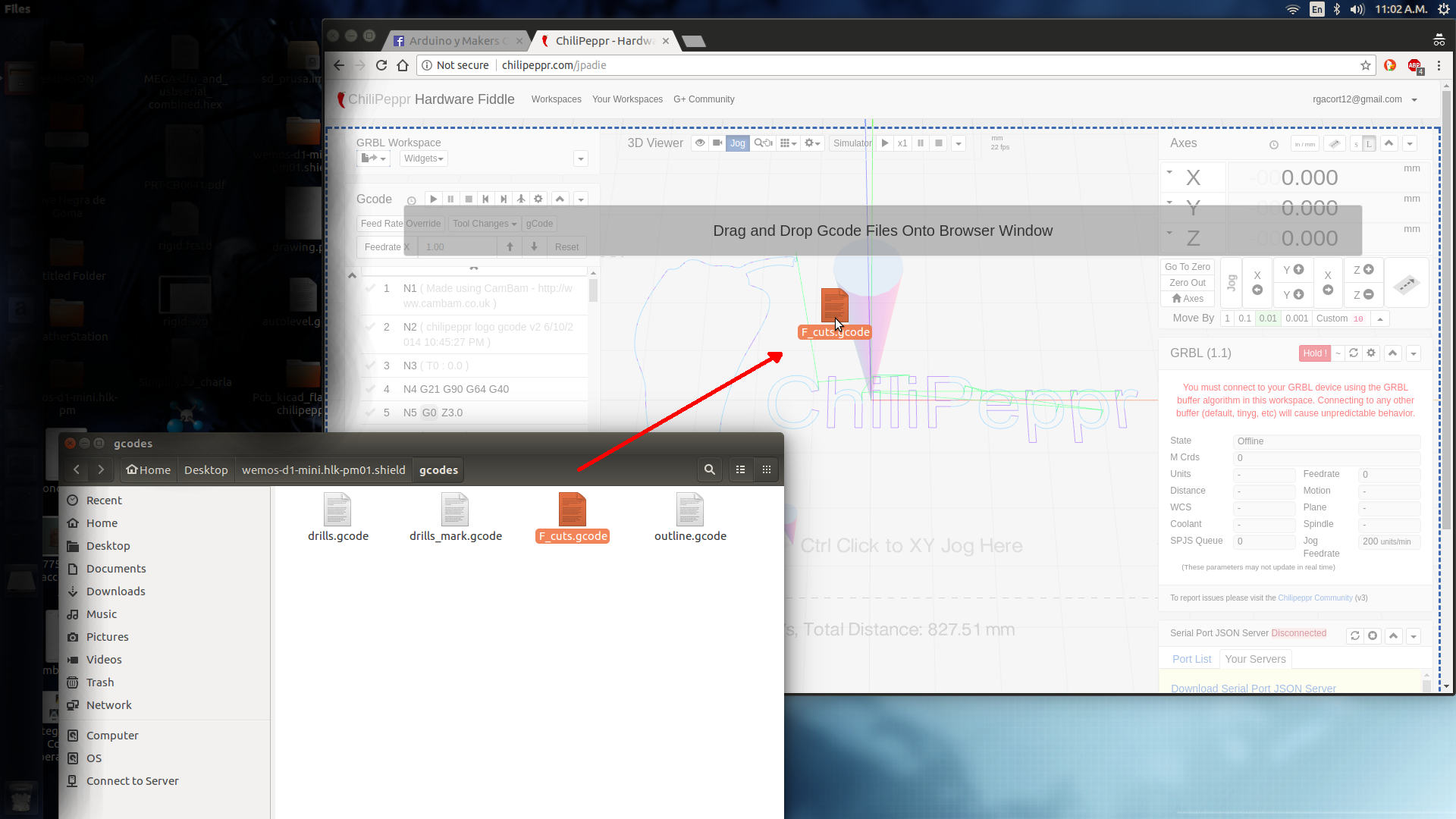Click the Feed Rate Override button
1456x819 pixels.
tap(400, 224)
